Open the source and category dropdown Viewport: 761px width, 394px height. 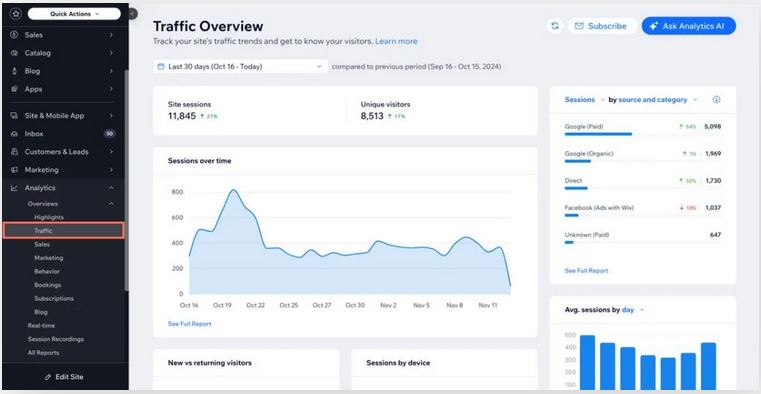[x=657, y=99]
